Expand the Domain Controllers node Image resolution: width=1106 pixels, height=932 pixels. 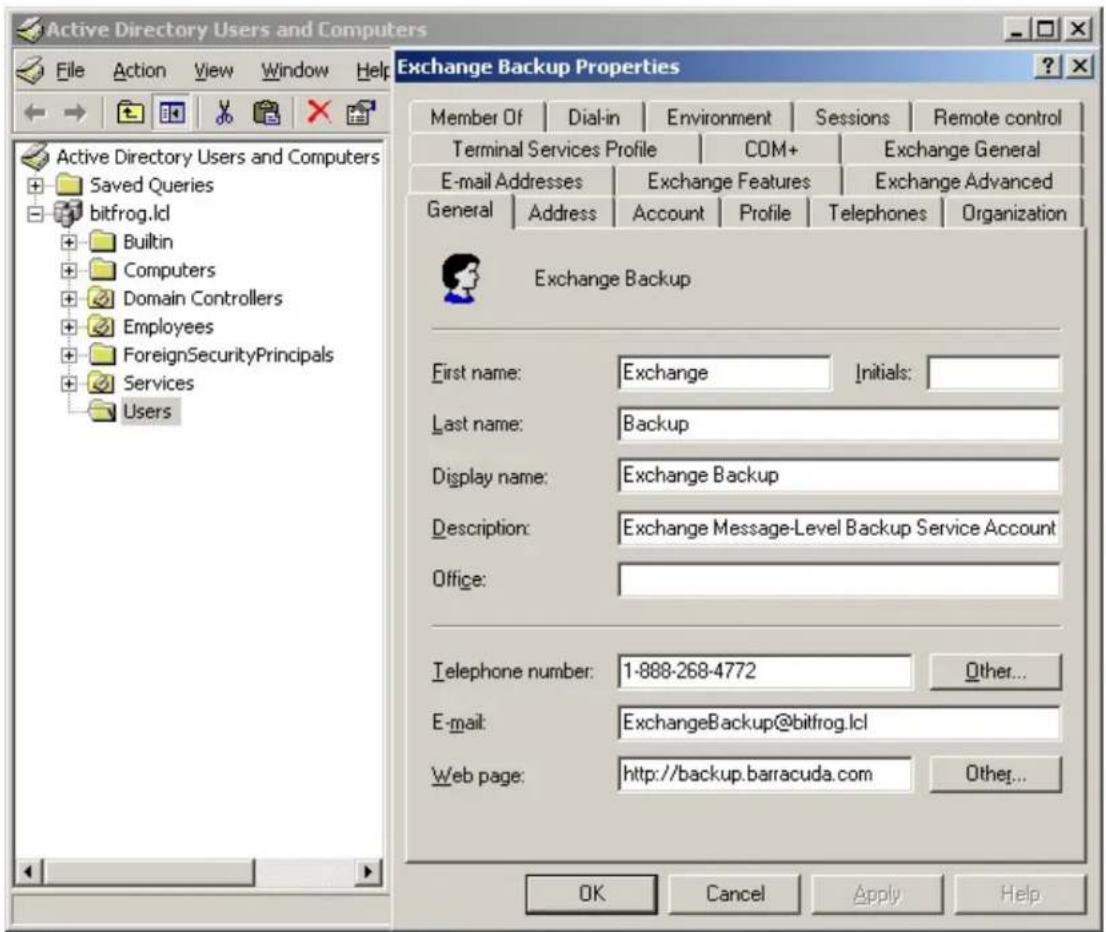pos(68,298)
